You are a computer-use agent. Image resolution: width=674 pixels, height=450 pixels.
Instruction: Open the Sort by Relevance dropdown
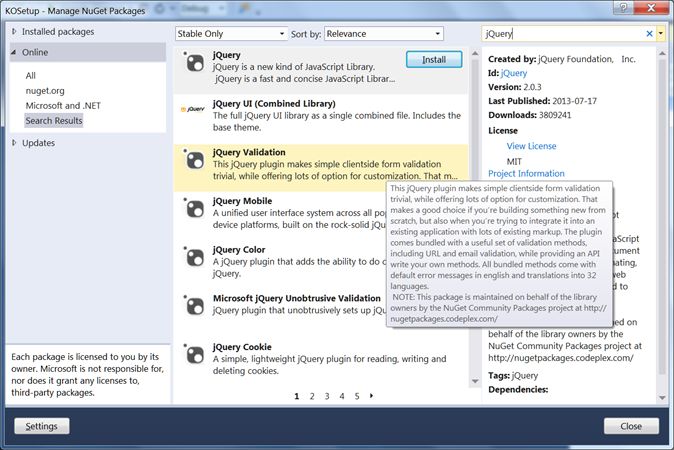pyautogui.click(x=383, y=34)
